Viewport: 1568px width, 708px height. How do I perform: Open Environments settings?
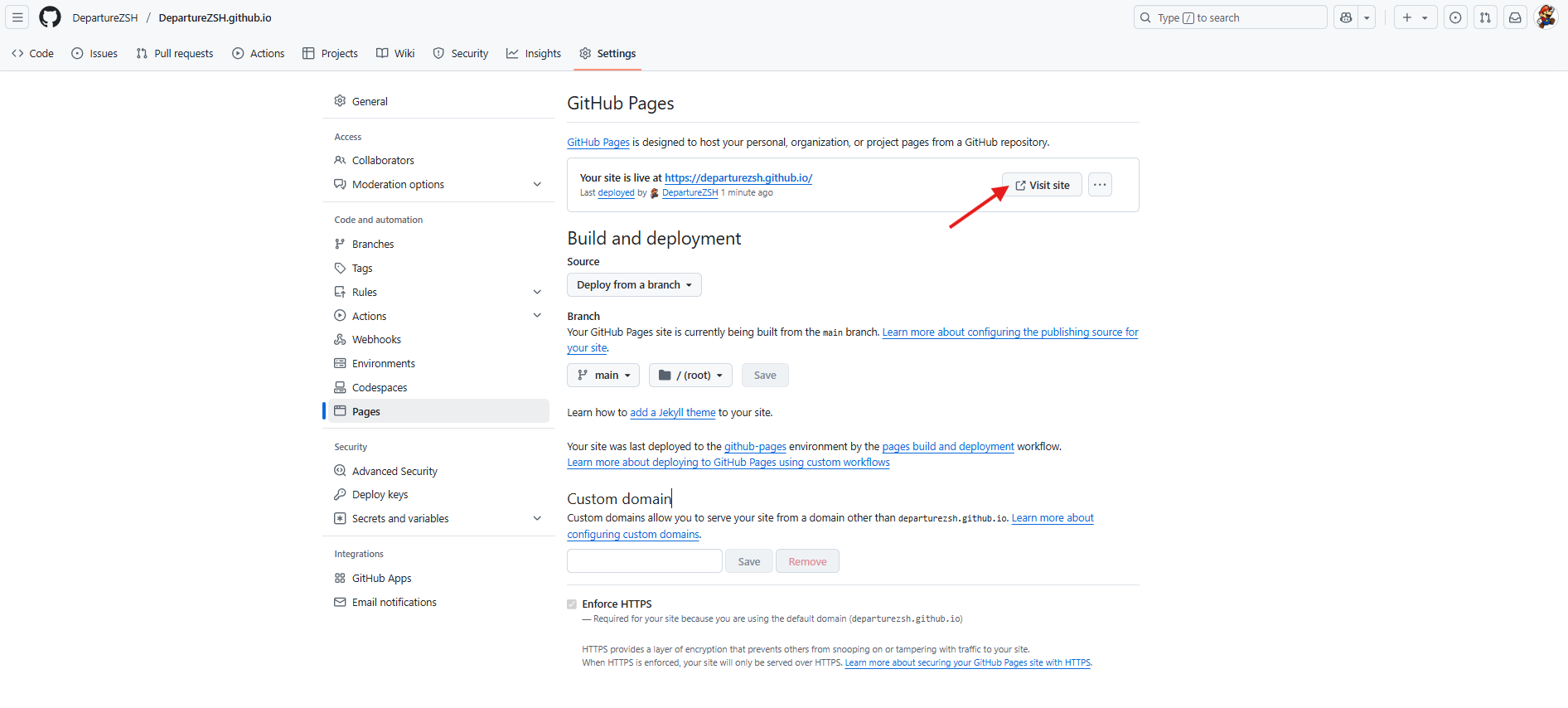click(x=438, y=363)
